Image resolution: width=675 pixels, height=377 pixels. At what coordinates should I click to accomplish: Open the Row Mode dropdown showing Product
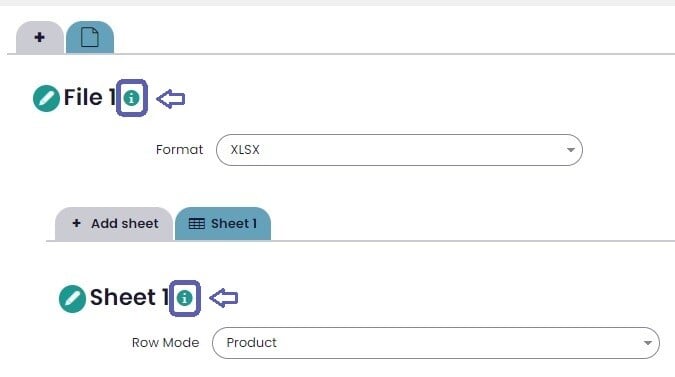click(x=436, y=343)
